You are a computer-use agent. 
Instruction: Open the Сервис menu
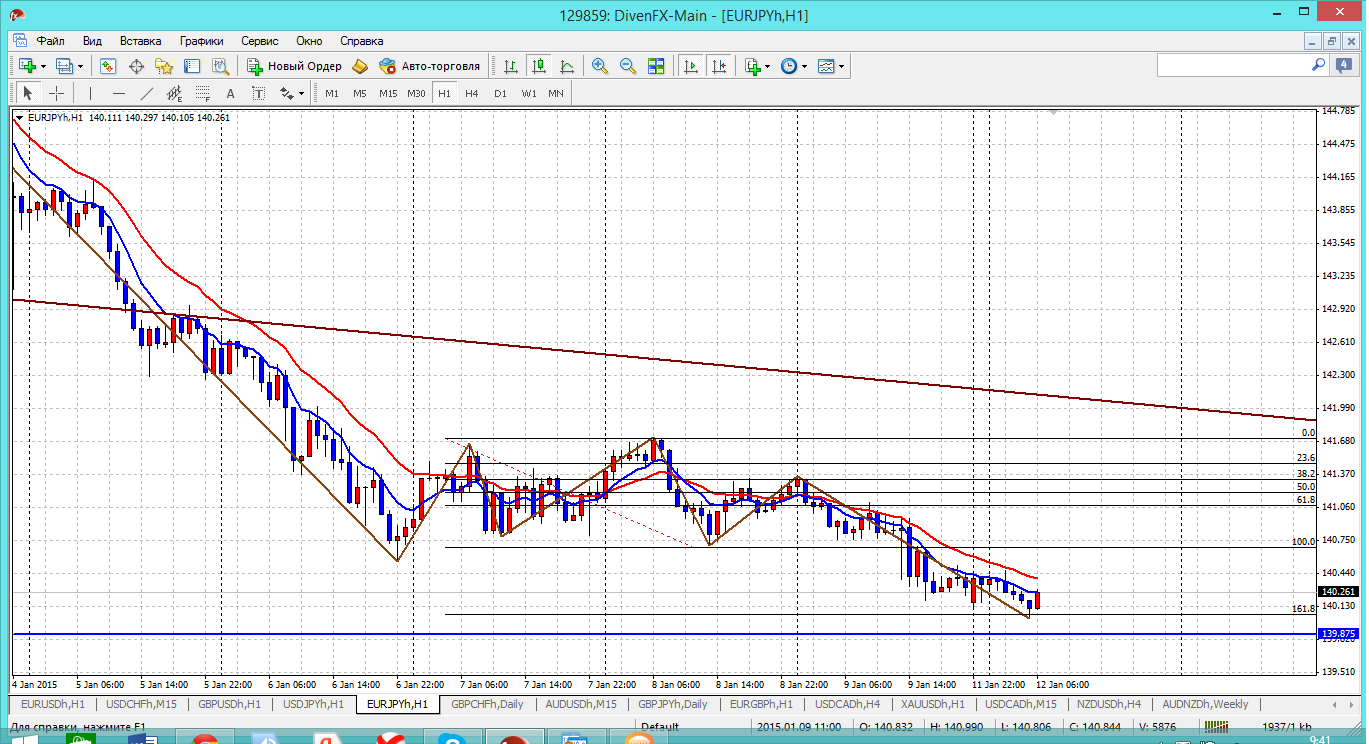[x=260, y=41]
